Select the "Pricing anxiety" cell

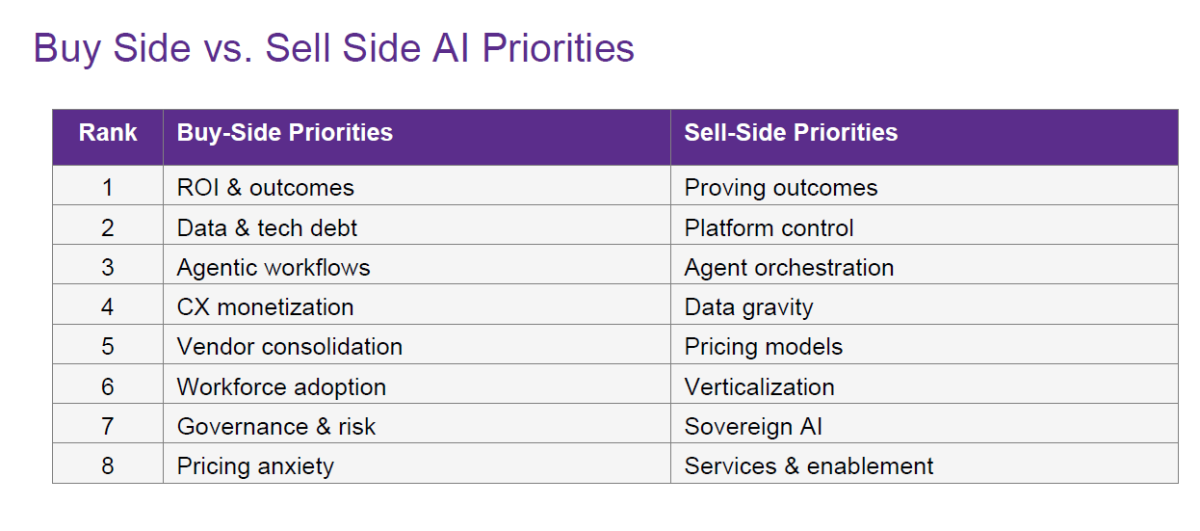(x=255, y=466)
